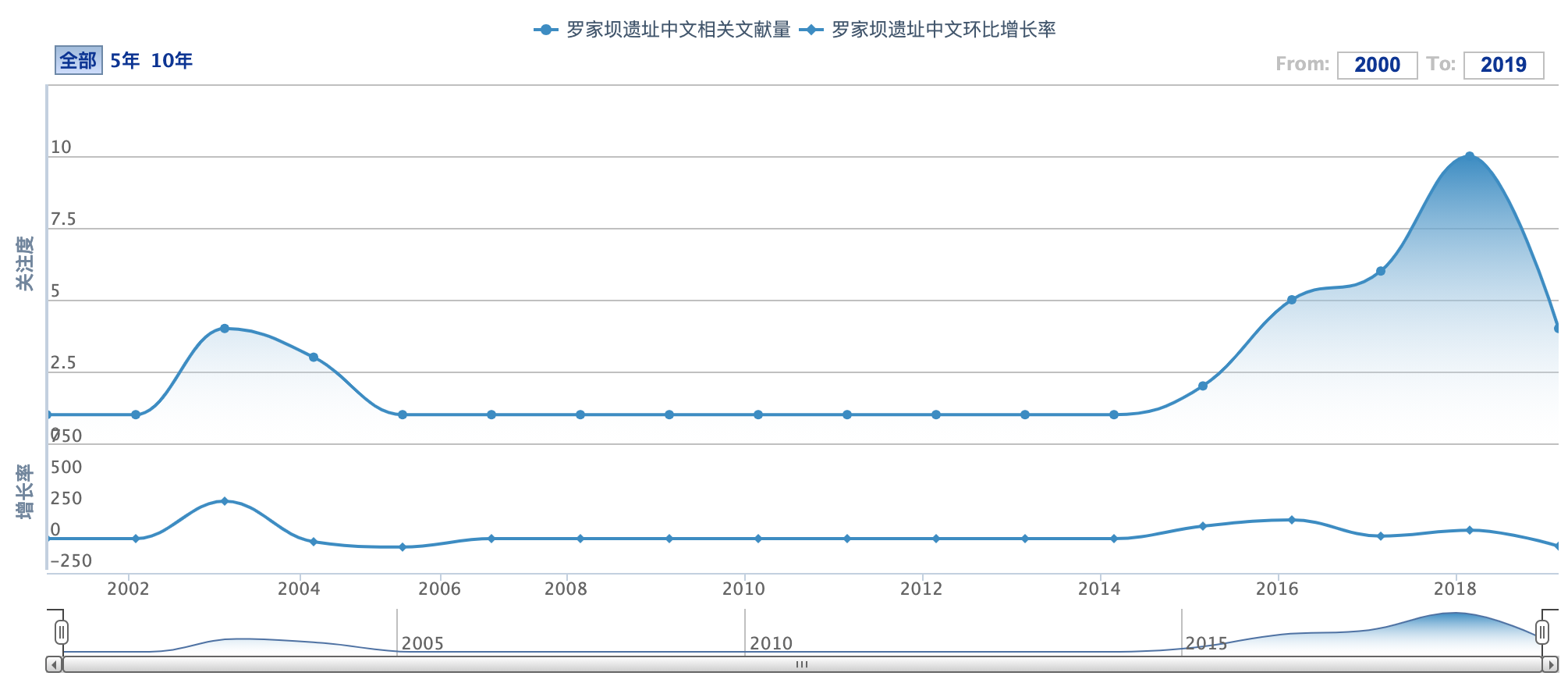Click the 2003 growth rate peak marker
The image size is (1568, 676).
point(225,501)
